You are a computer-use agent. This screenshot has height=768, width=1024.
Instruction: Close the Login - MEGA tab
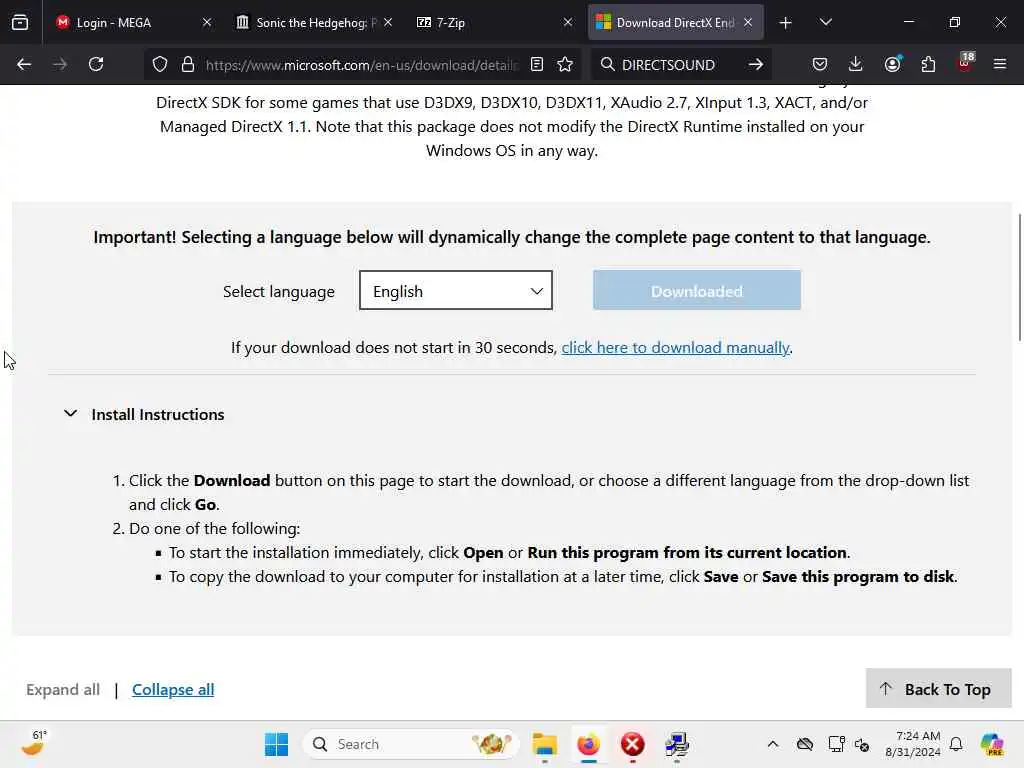[x=207, y=22]
